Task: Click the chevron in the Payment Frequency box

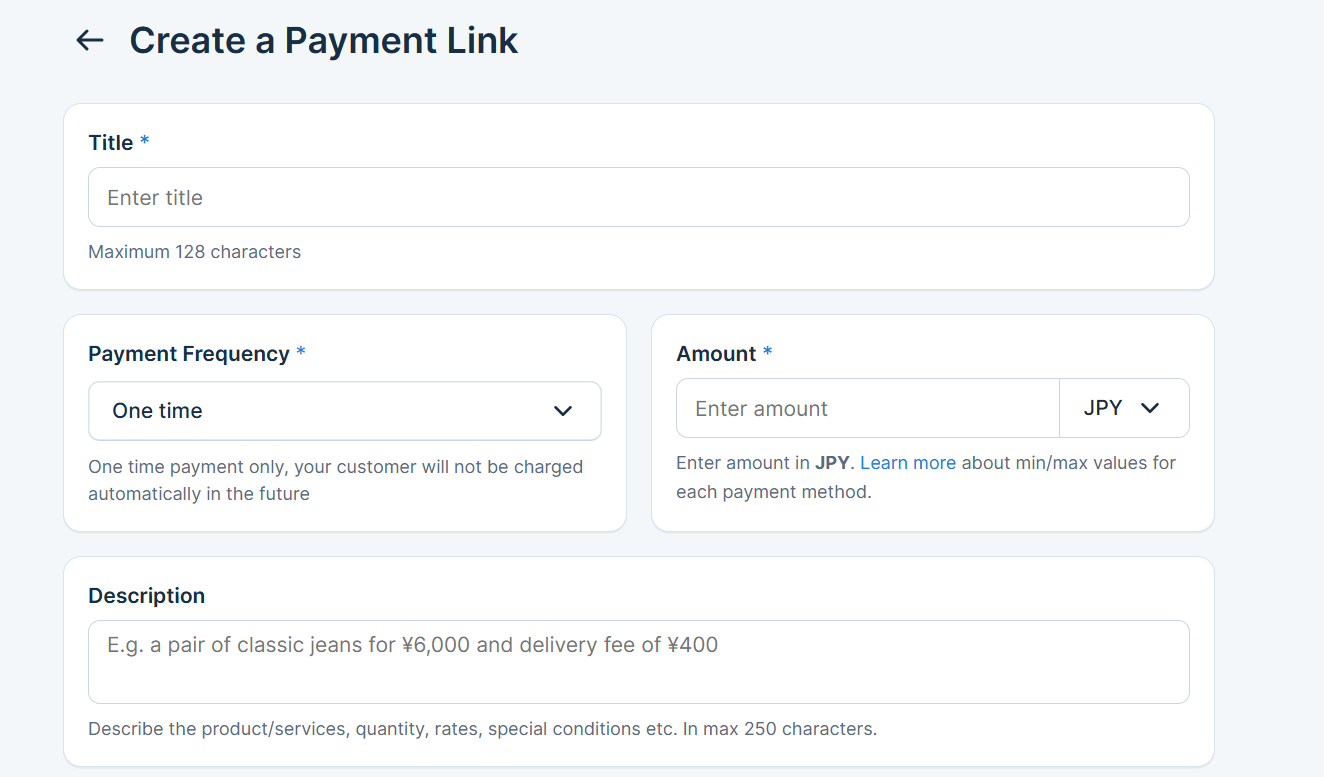Action: click(563, 411)
